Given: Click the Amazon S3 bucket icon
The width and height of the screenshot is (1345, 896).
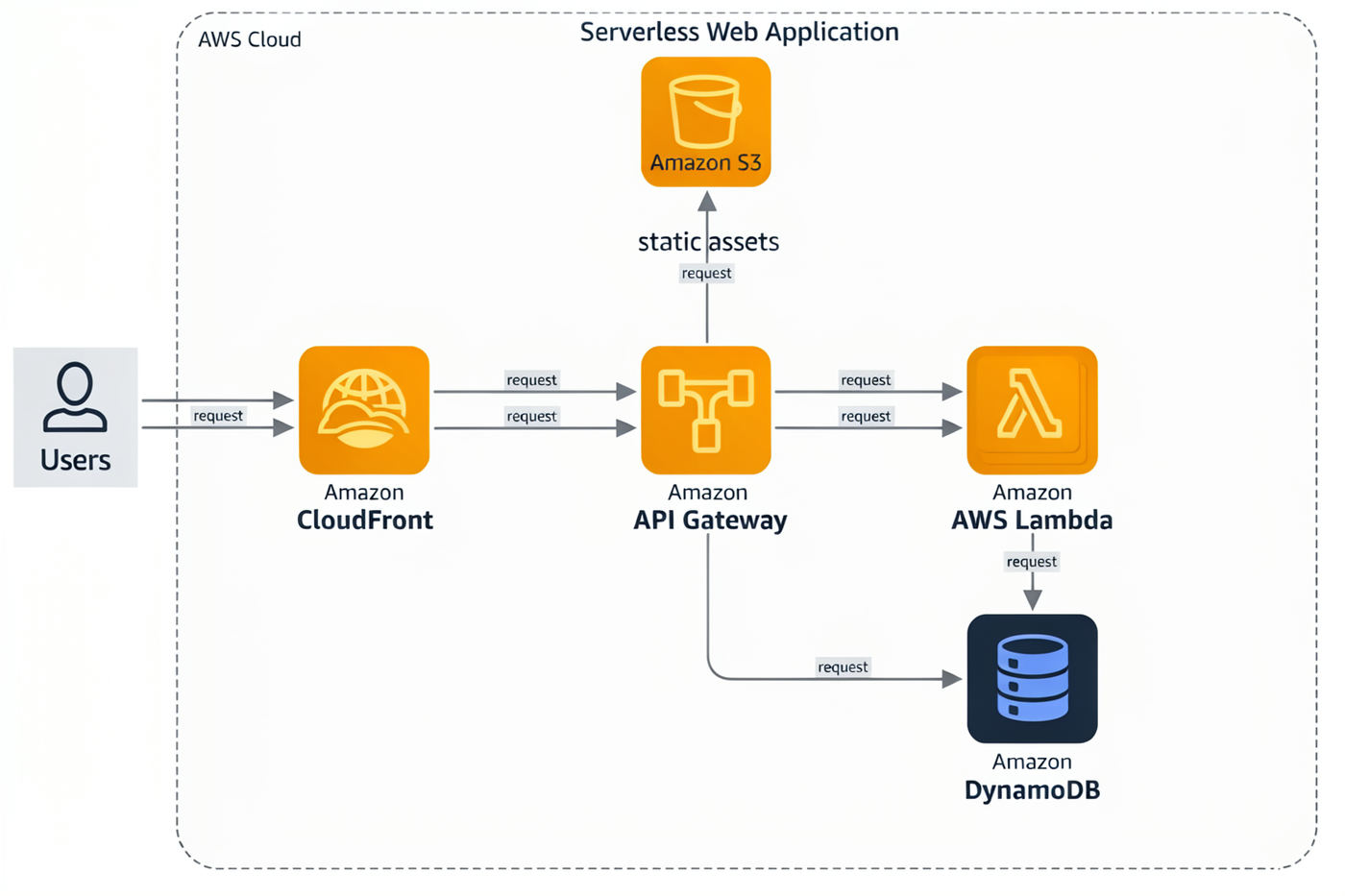Looking at the screenshot, I should [706, 121].
